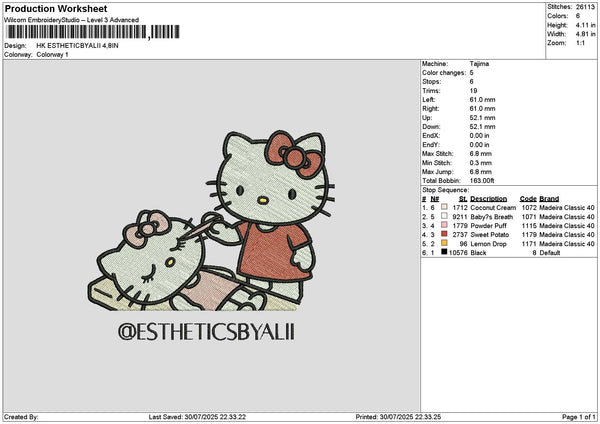Click the EndY value 0.00 in
This screenshot has height=424, width=600.
tap(479, 145)
